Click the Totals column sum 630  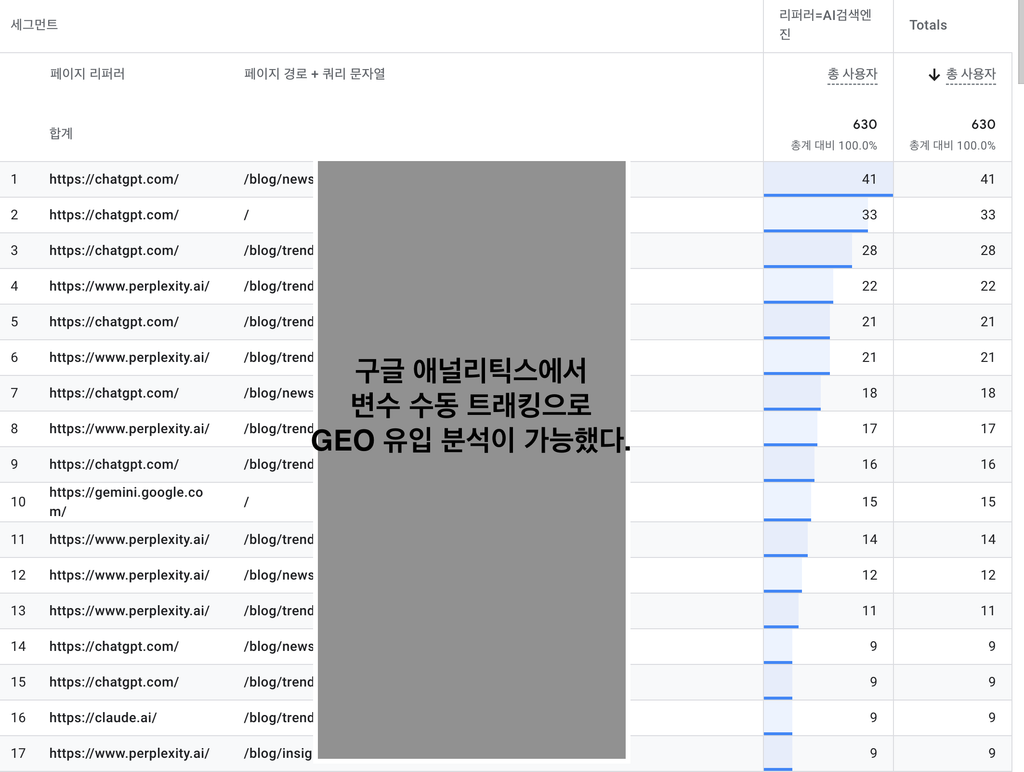pos(984,124)
